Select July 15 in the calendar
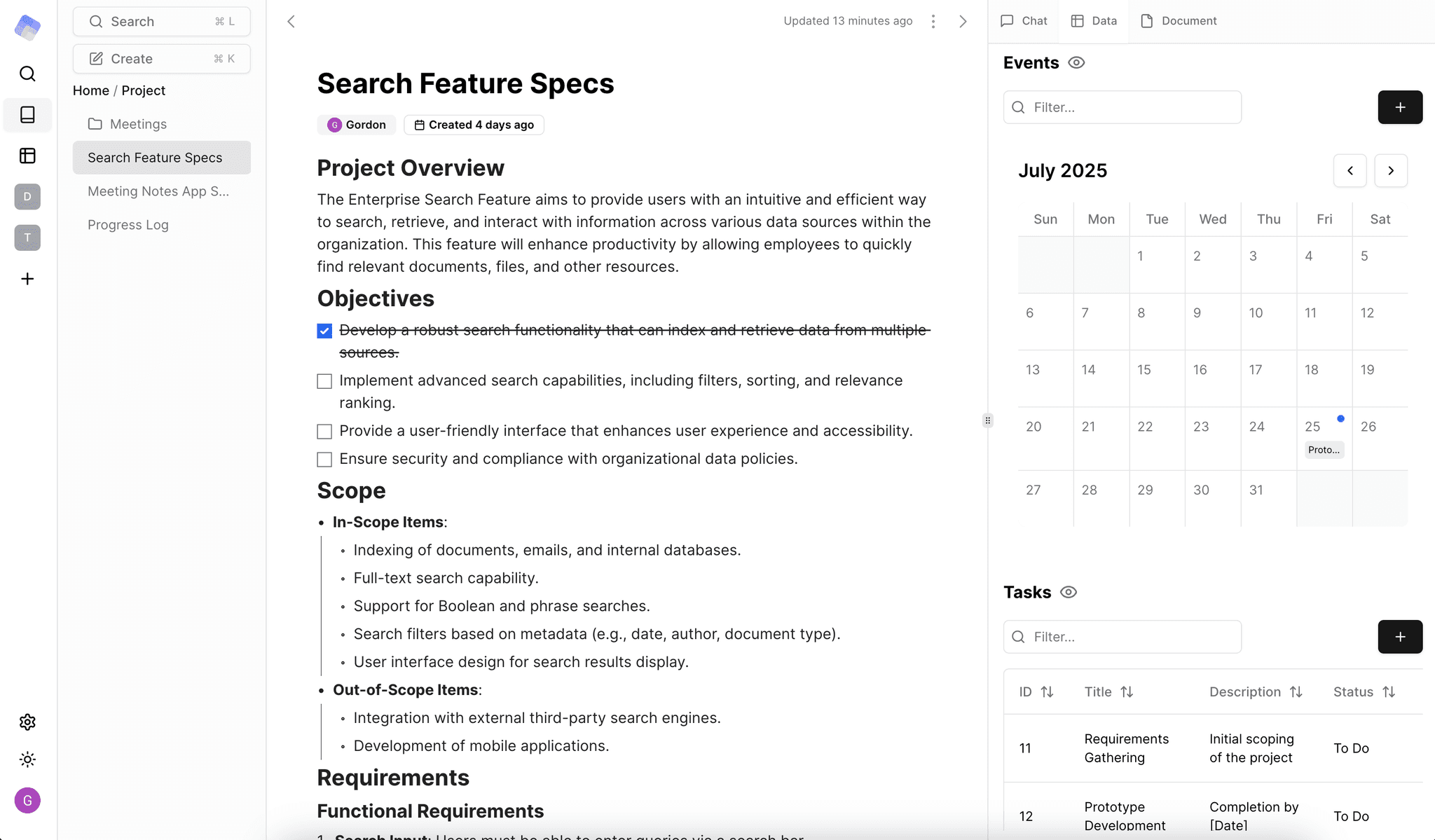Image resolution: width=1435 pixels, height=840 pixels. [1156, 378]
